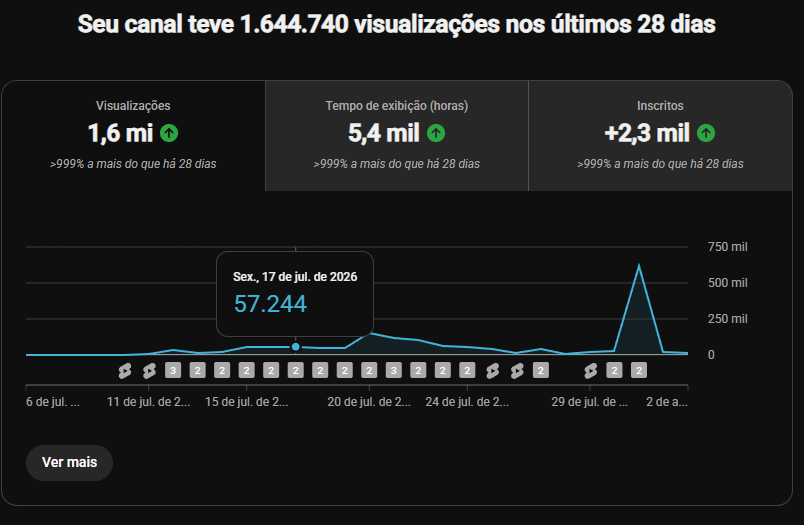
Task: Click the leftmost Shorts icon marker under the chart
Action: click(125, 371)
